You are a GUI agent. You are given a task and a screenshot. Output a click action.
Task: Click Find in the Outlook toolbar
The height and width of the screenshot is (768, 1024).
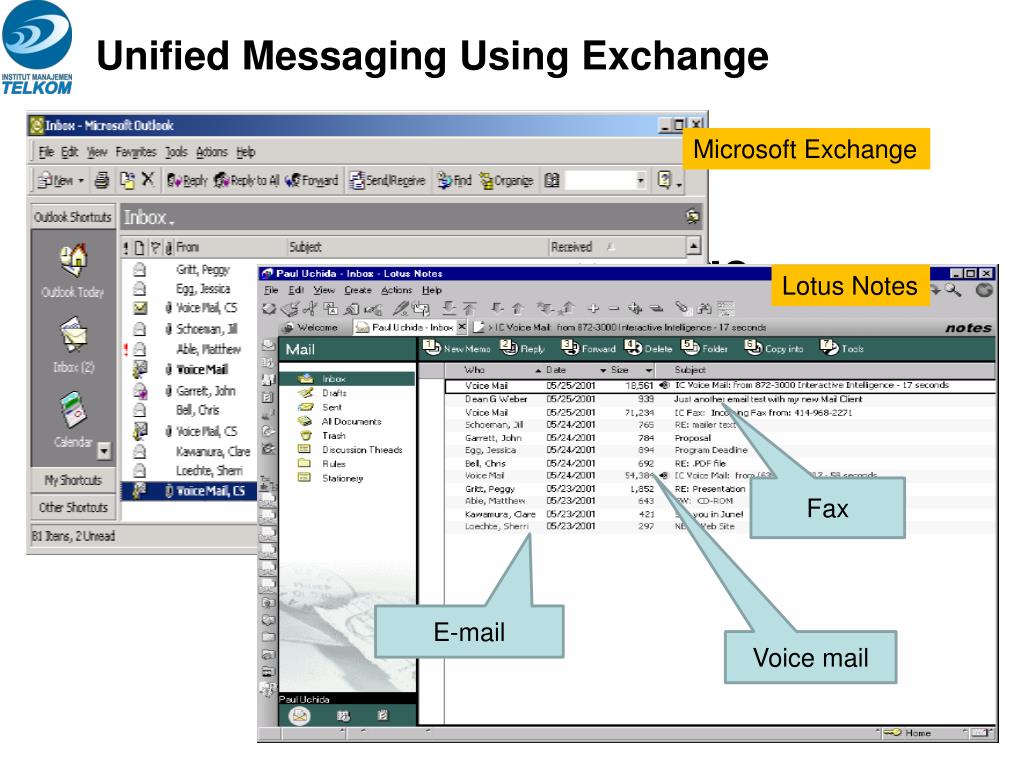tap(455, 180)
